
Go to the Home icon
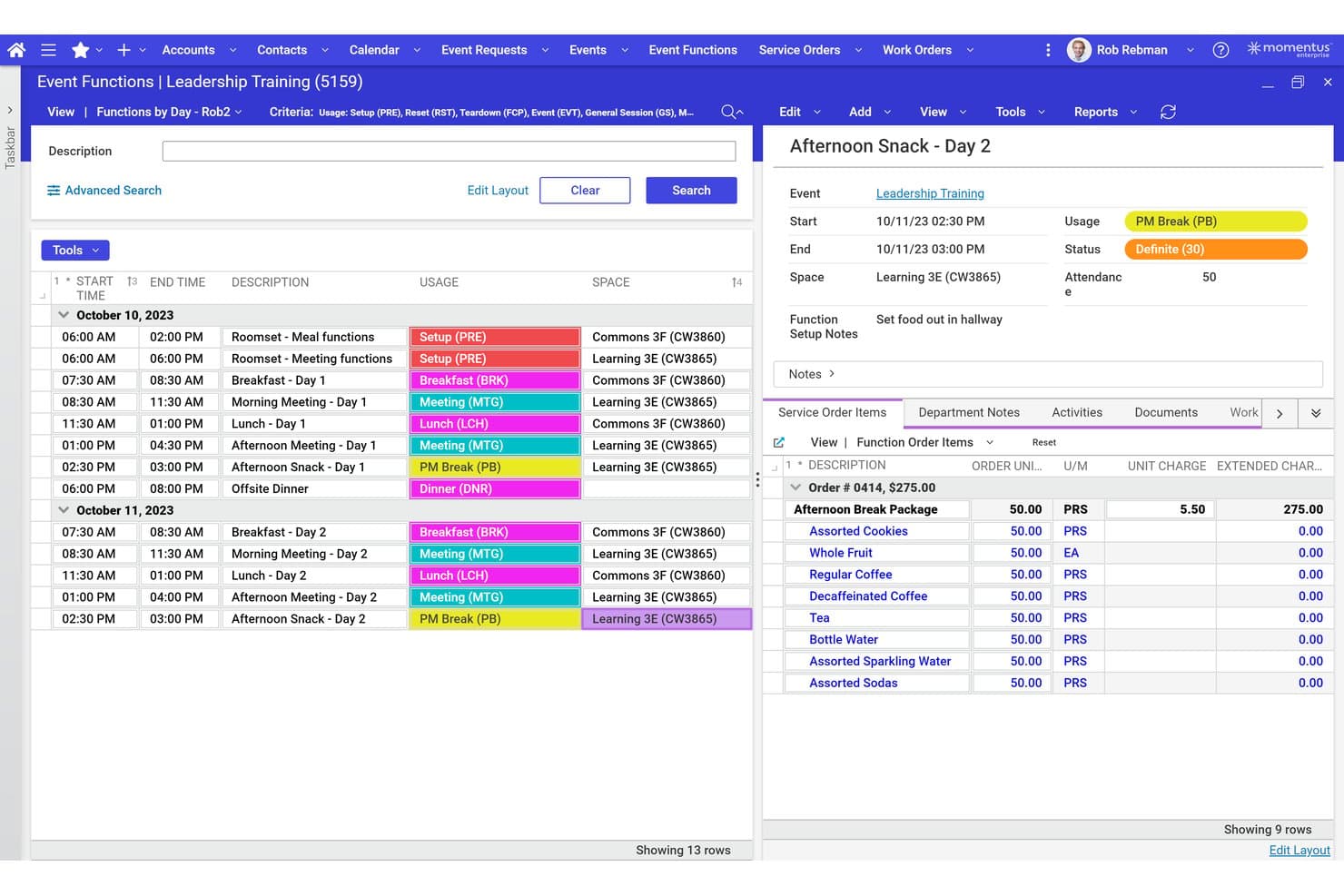[16, 50]
